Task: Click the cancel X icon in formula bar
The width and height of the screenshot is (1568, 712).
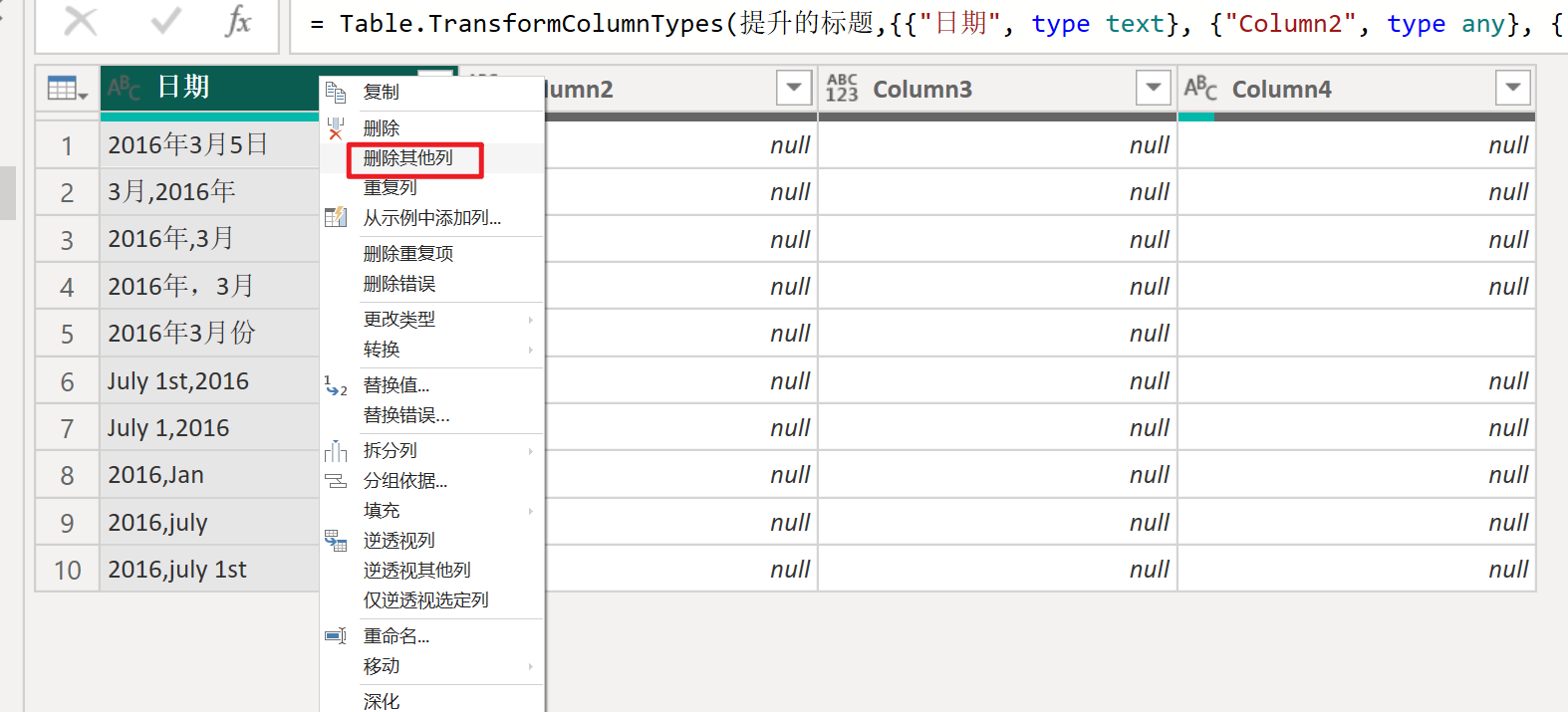Action: pyautogui.click(x=81, y=21)
